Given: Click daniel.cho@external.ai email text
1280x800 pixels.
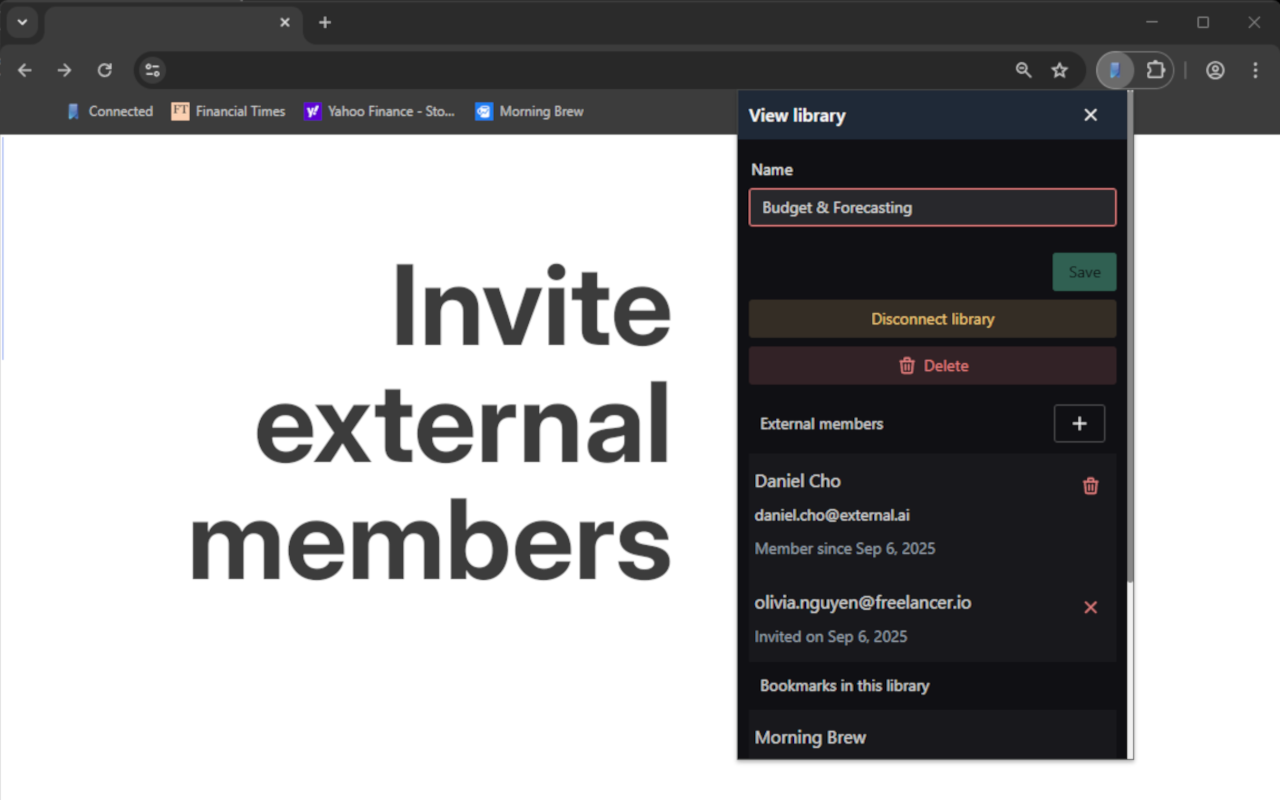Looking at the screenshot, I should (832, 516).
